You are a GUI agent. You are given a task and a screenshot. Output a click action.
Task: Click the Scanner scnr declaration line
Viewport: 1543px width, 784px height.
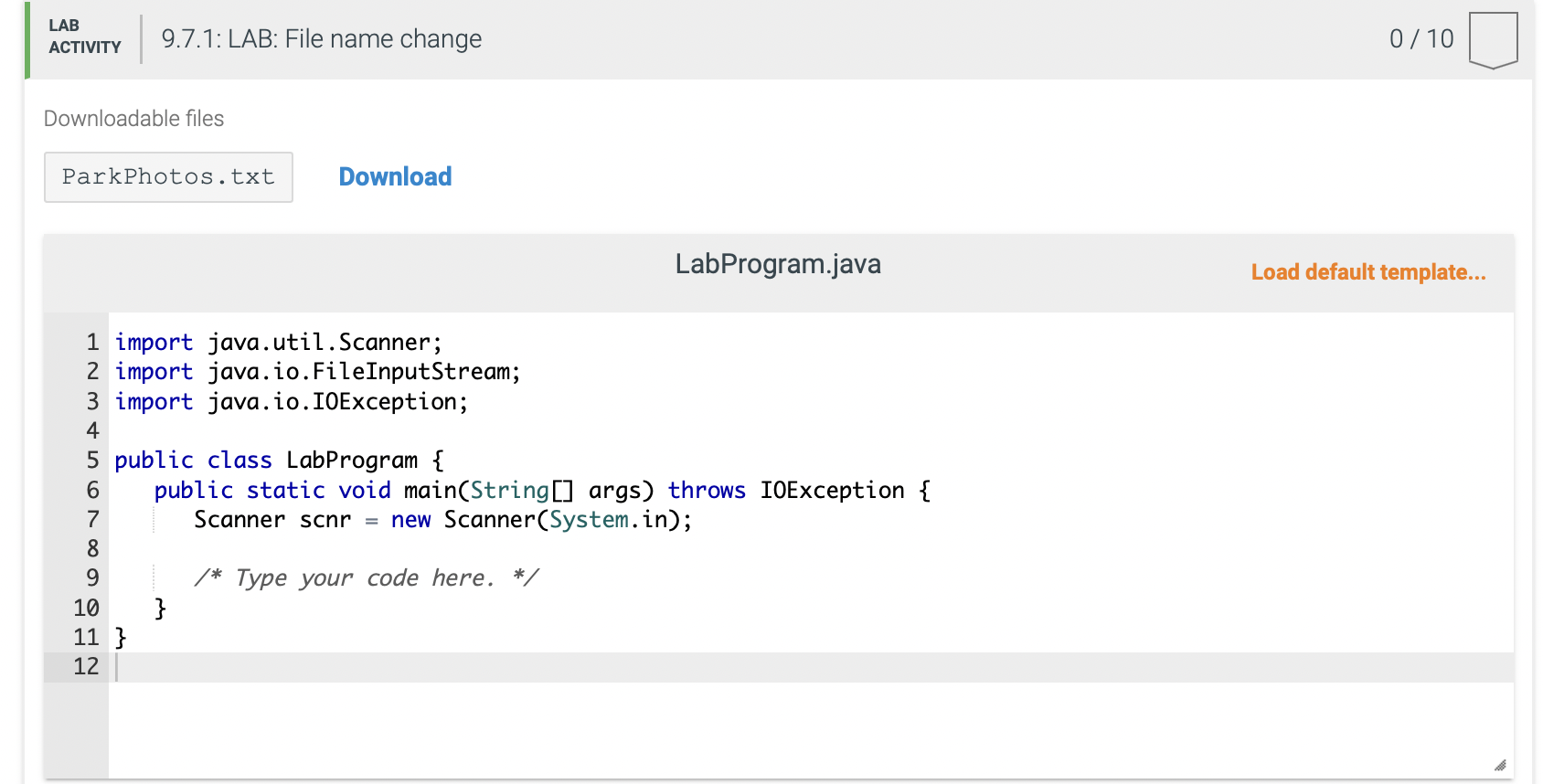coord(443,520)
